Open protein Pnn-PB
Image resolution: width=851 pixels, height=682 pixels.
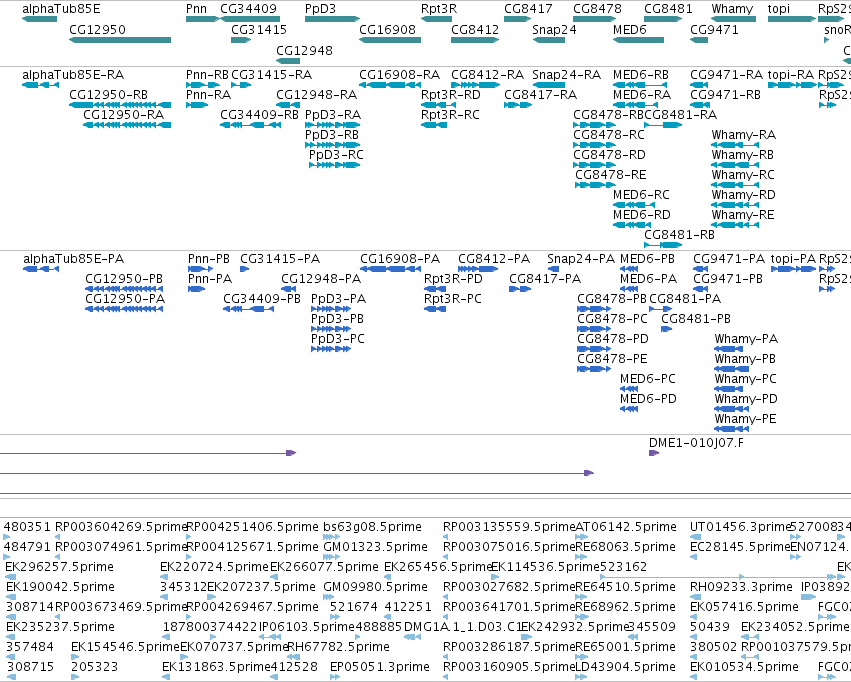point(209,259)
